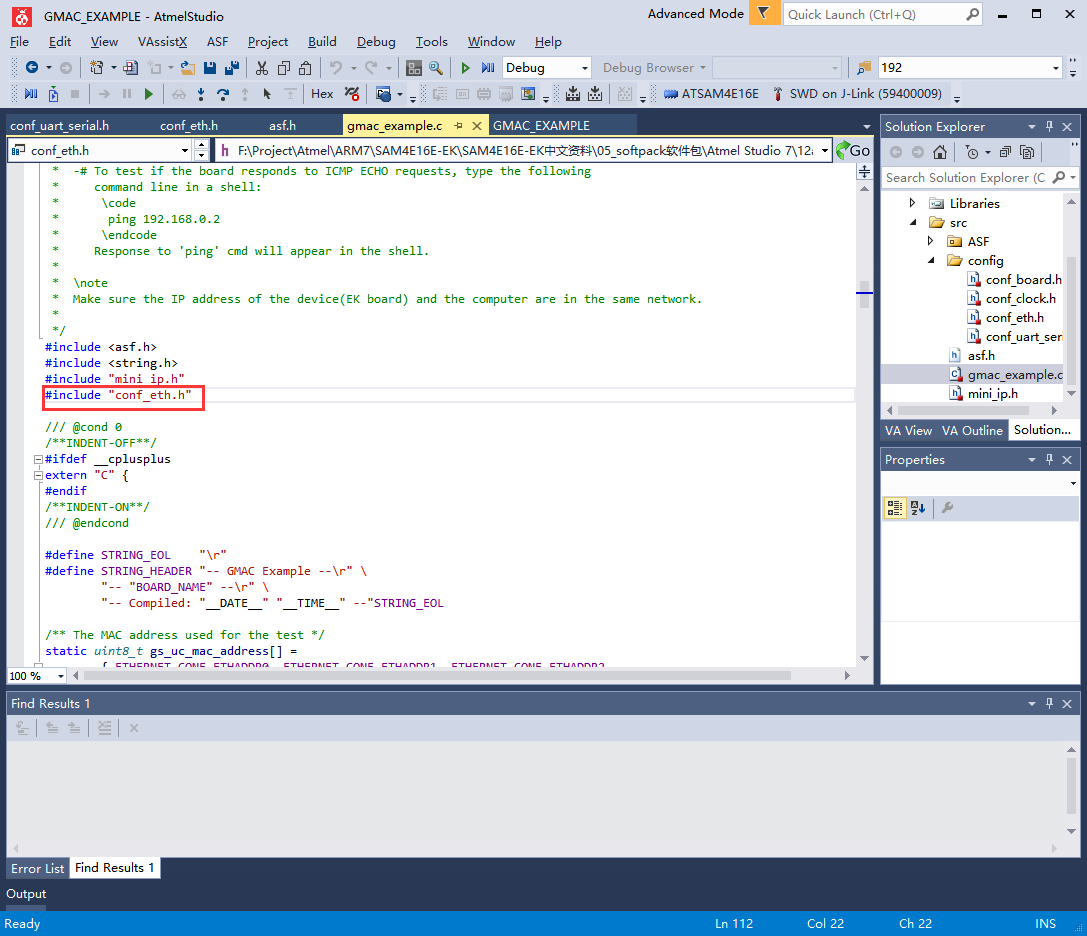This screenshot has height=936, width=1087.
Task: Open the conf_eth.h scope dropdown
Action: [184, 150]
